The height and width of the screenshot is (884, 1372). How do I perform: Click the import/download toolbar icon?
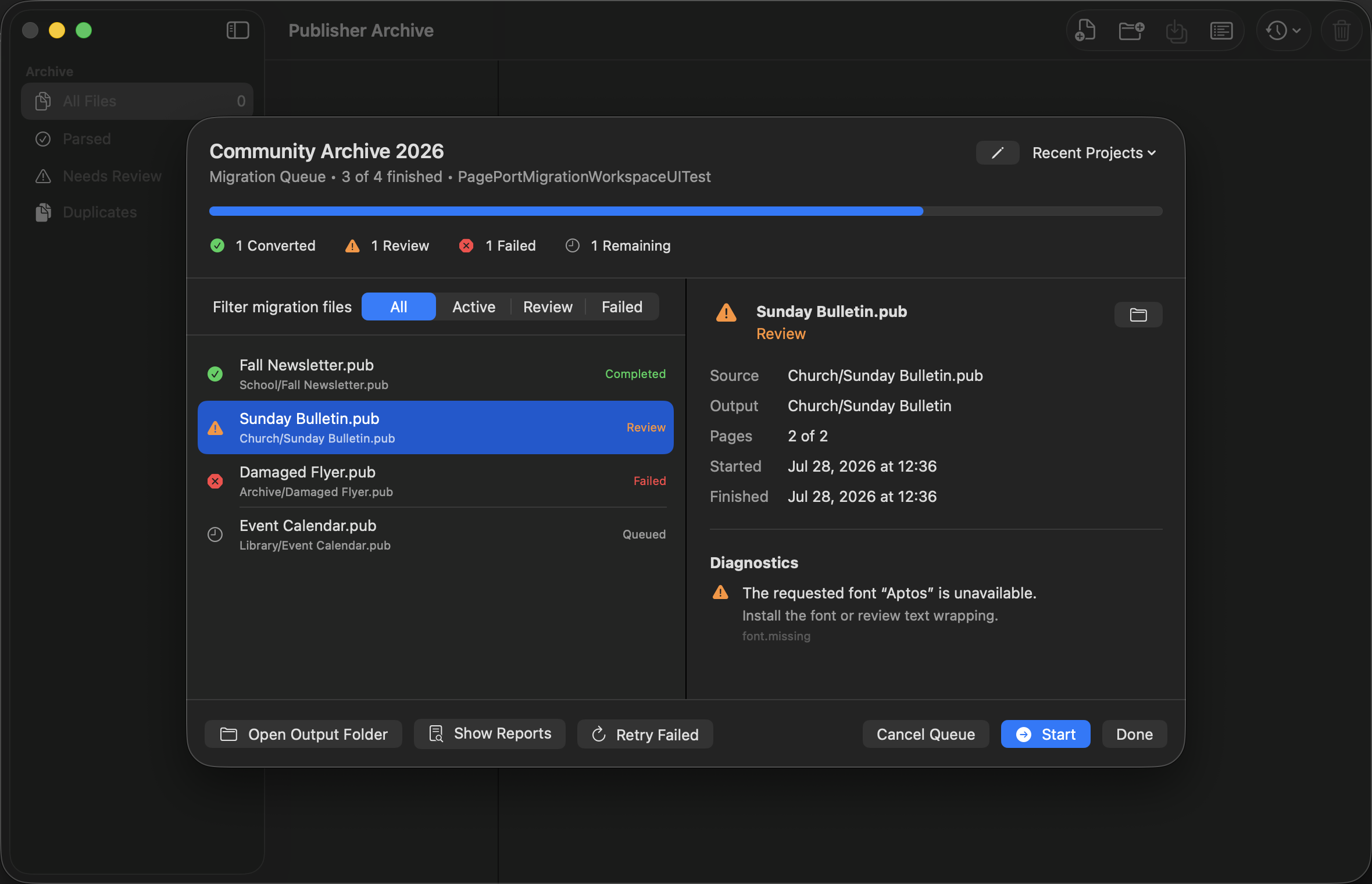(1177, 30)
